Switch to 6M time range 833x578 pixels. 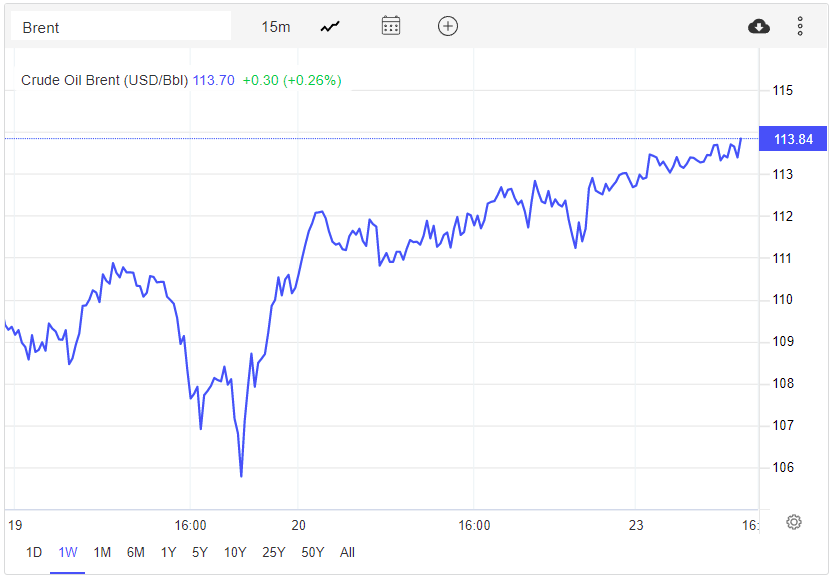pos(136,552)
